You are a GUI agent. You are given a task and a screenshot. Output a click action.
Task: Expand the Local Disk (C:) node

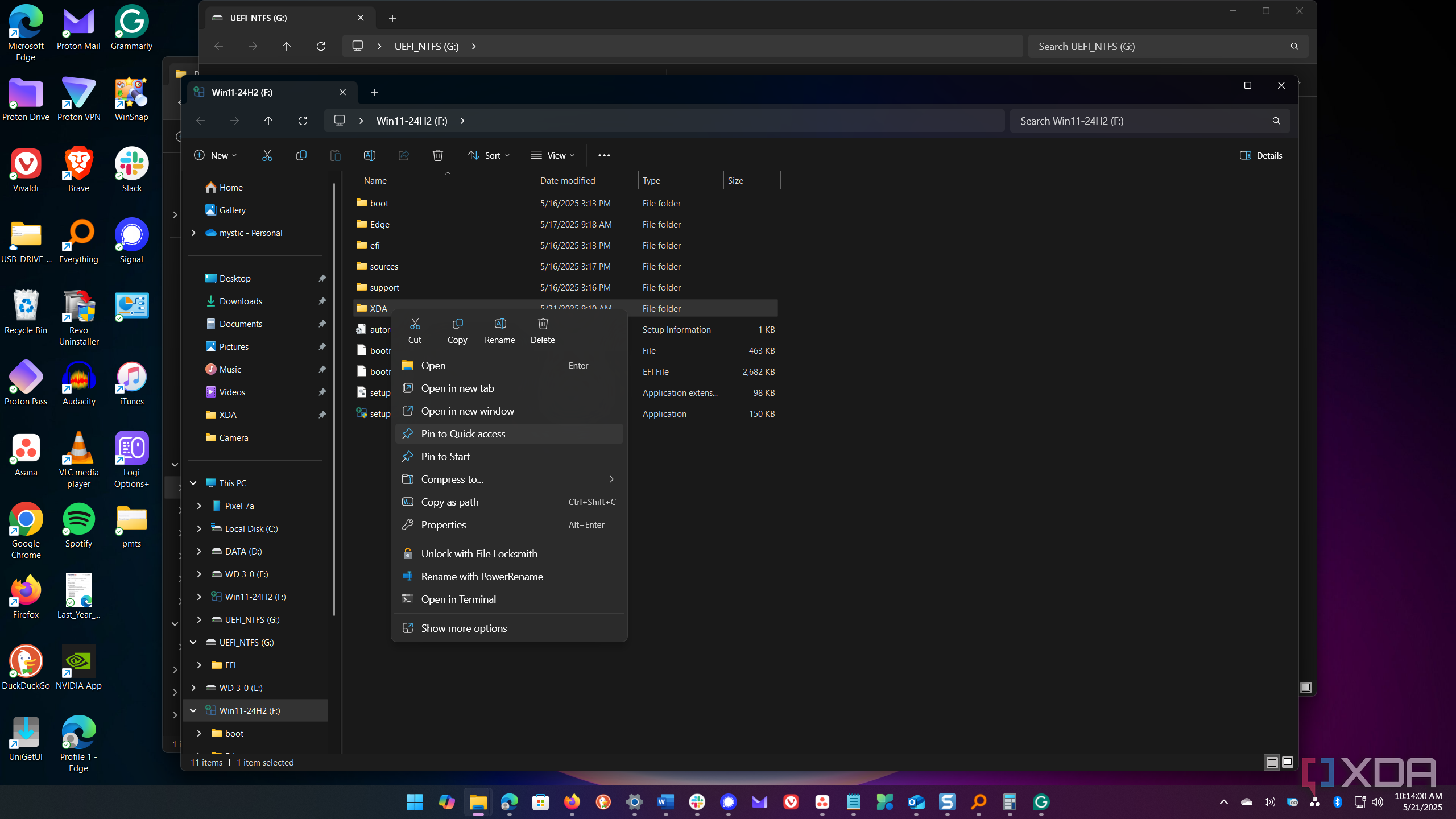pos(199,528)
